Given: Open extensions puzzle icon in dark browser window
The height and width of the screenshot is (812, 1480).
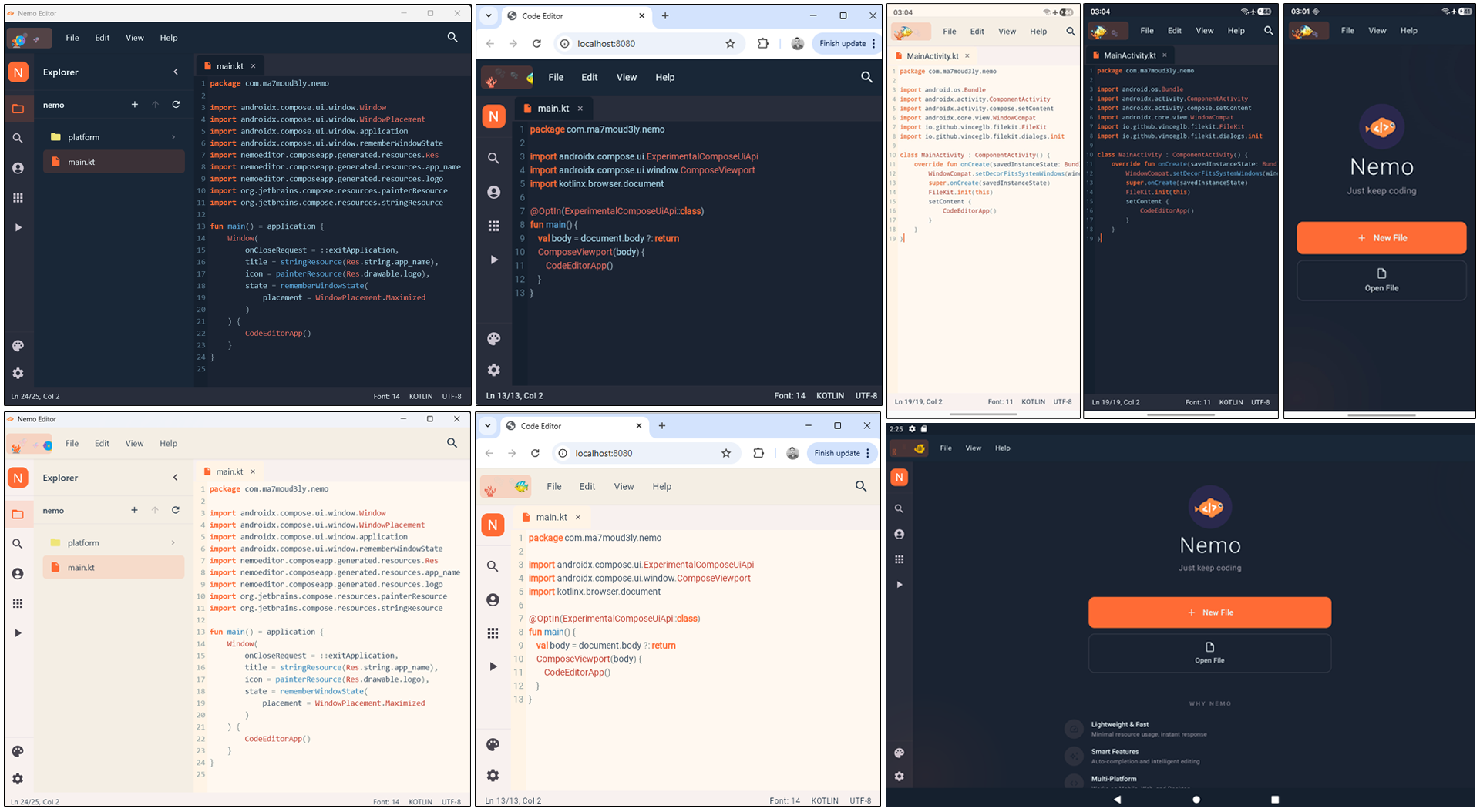Looking at the screenshot, I should tap(763, 44).
